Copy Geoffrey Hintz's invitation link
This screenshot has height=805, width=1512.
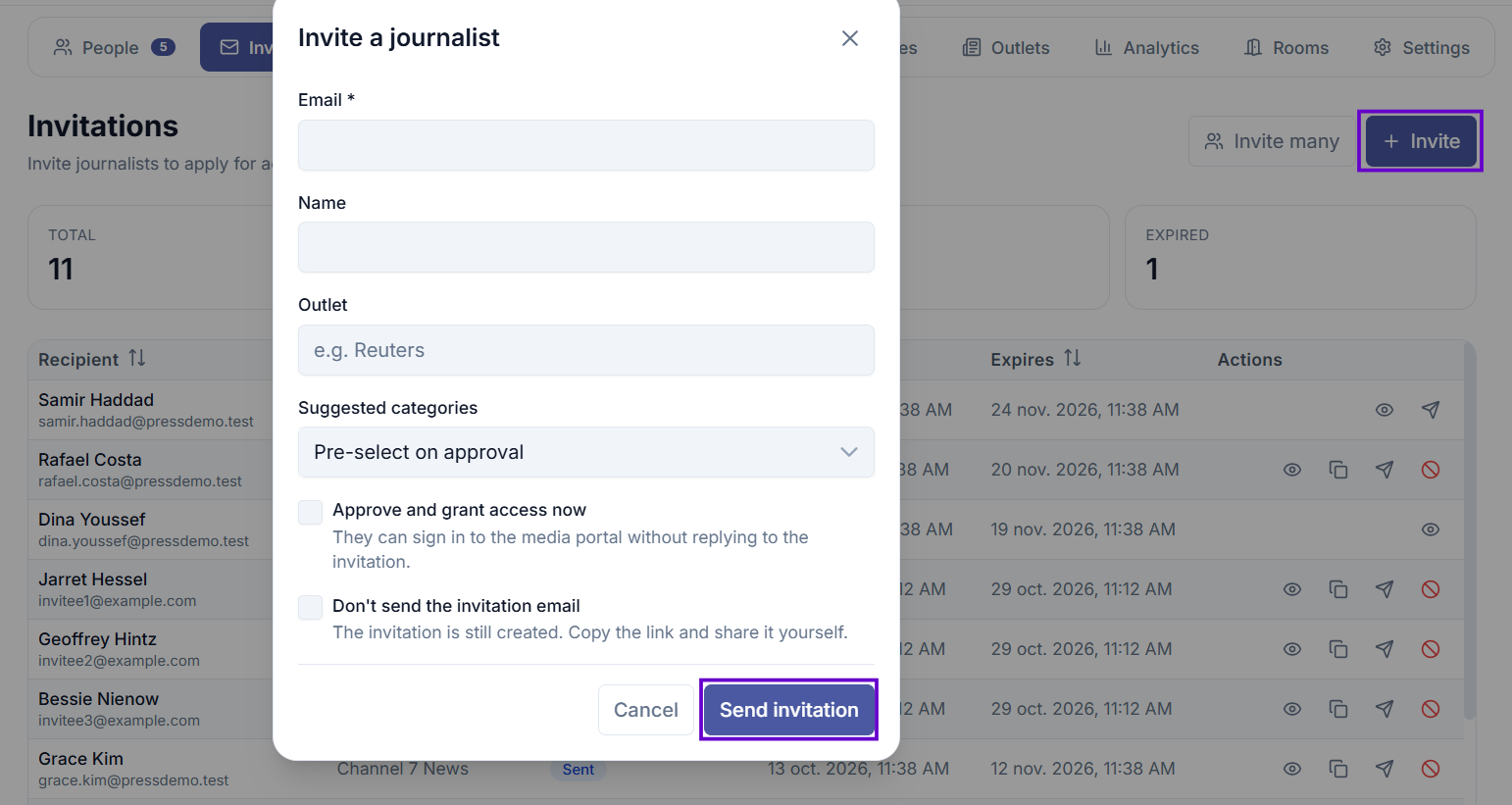[x=1338, y=649]
